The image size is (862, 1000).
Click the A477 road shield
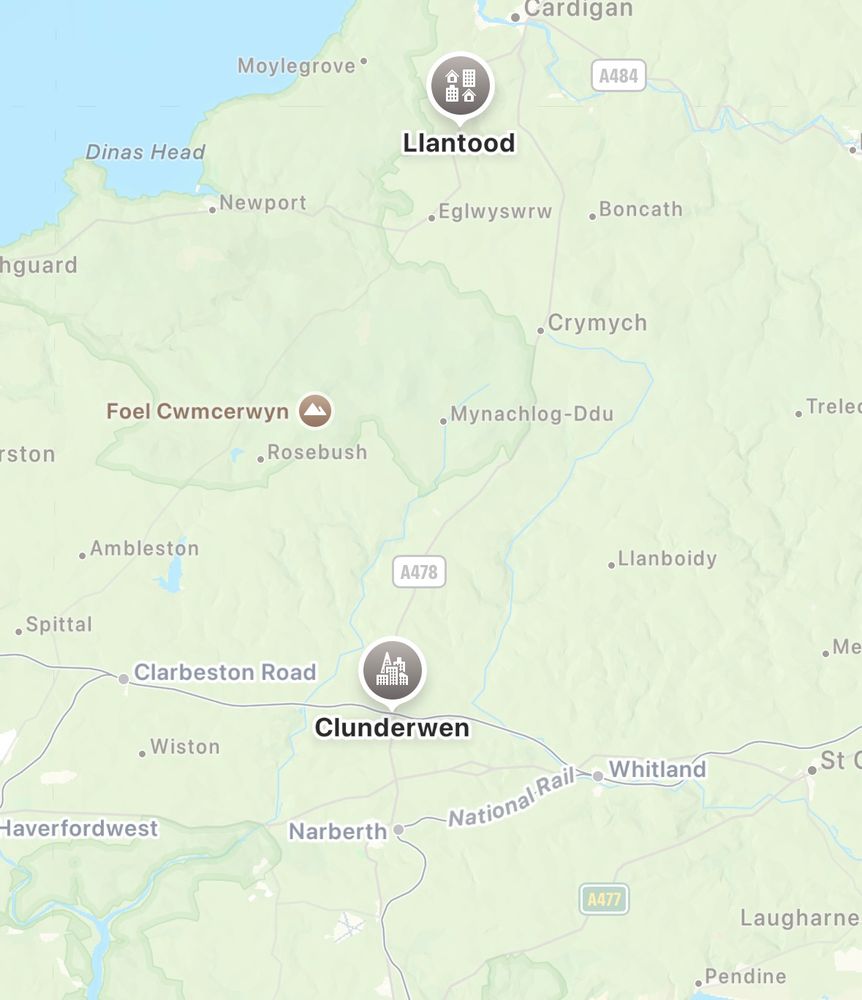pyautogui.click(x=604, y=899)
